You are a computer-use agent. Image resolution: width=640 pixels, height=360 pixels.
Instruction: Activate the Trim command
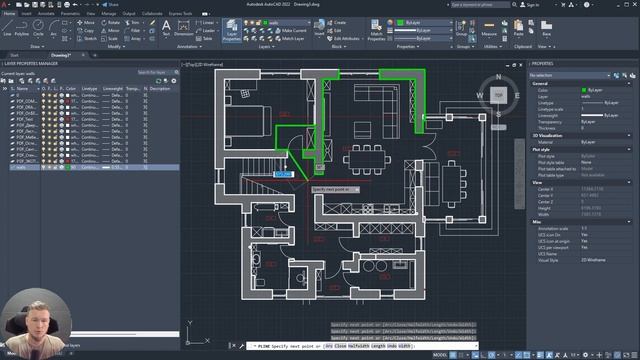pos(132,22)
